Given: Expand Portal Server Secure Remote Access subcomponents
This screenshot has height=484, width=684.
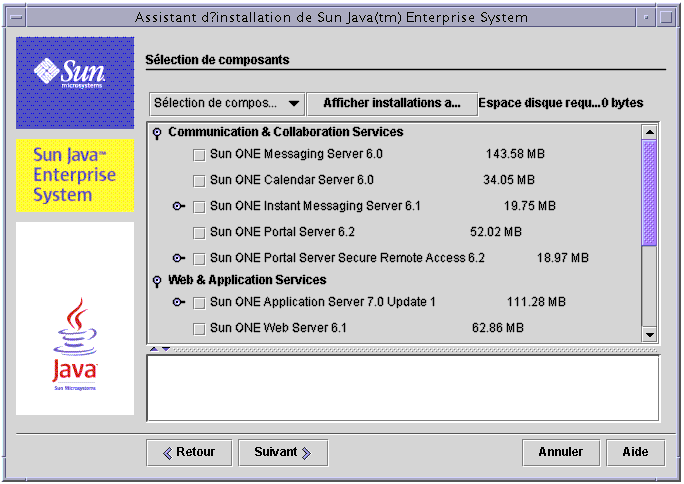Looking at the screenshot, I should [x=178, y=258].
